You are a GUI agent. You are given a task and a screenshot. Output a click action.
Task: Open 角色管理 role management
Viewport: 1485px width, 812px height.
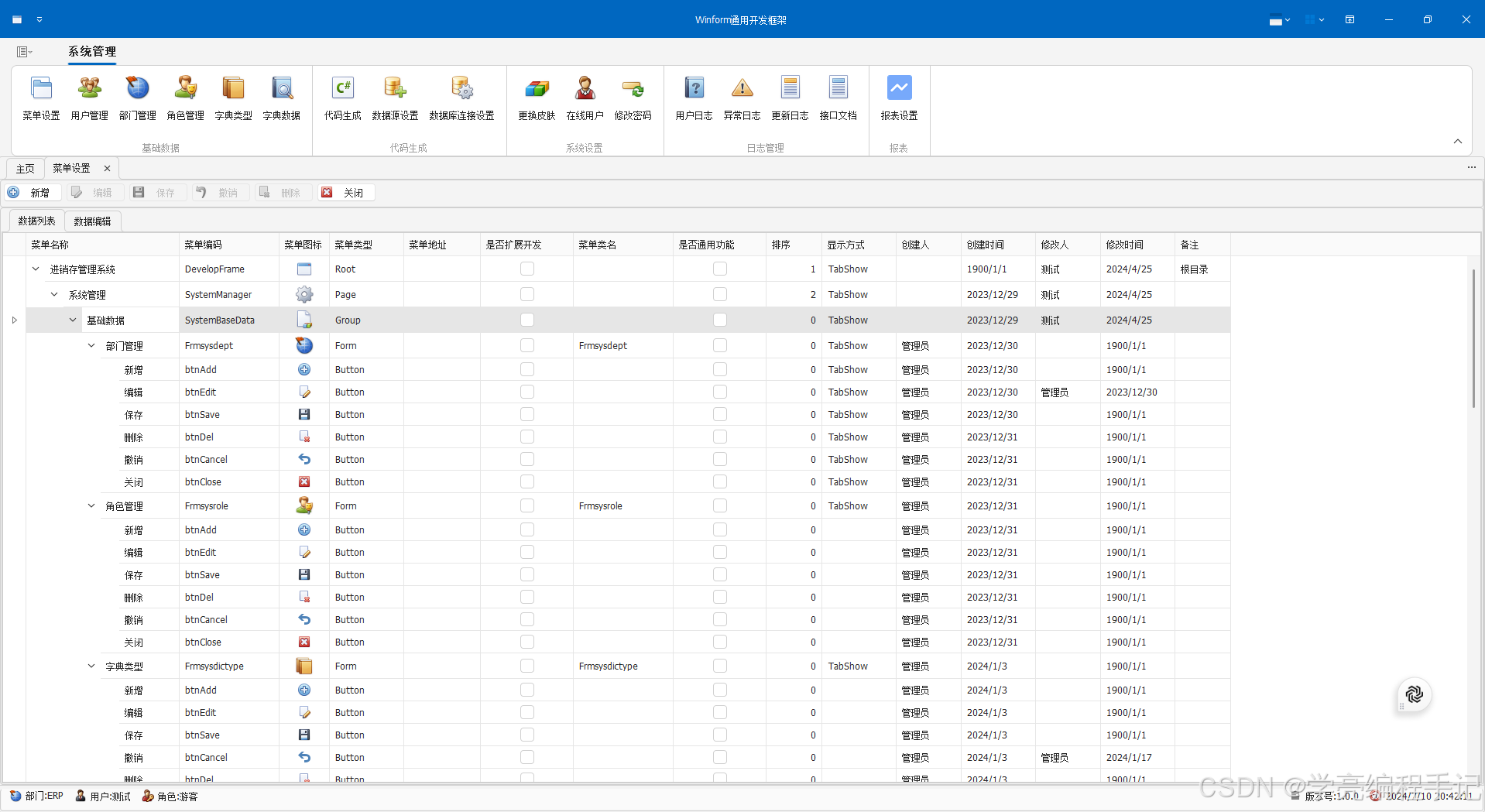[x=185, y=97]
